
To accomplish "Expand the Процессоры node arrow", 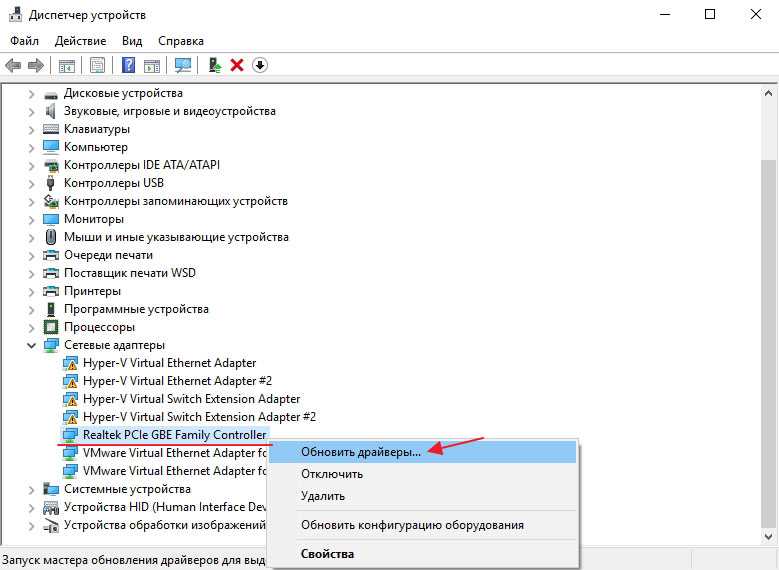I will pyautogui.click(x=31, y=327).
